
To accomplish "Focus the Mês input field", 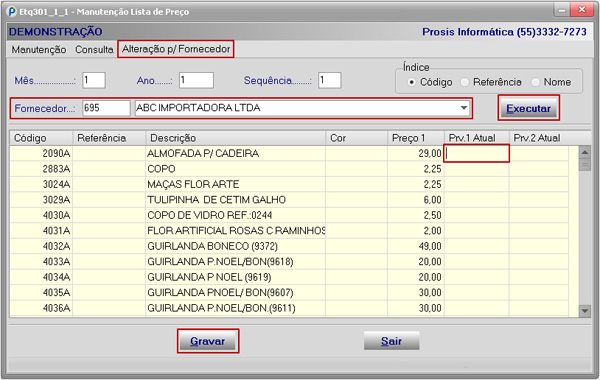I will click(x=94, y=80).
